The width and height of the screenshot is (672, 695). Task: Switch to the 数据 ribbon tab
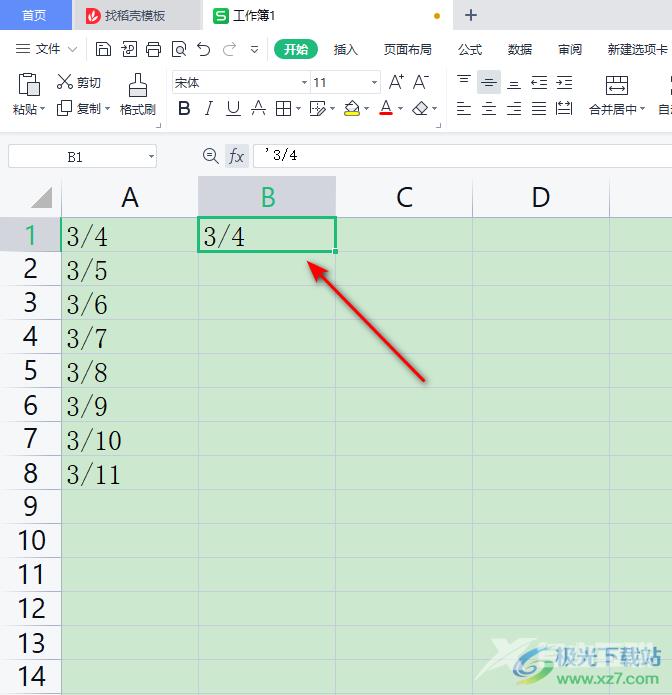pos(520,49)
